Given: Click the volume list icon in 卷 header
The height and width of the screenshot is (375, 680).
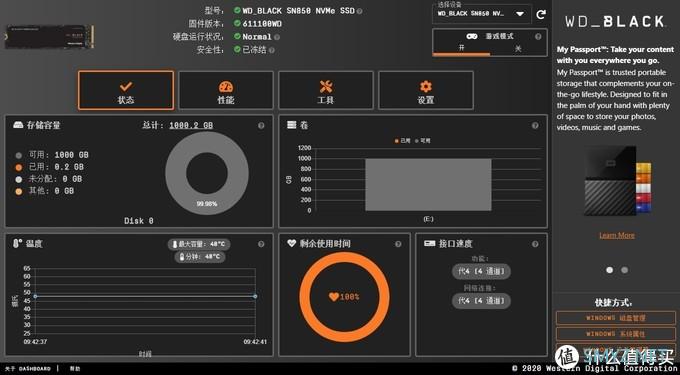Looking at the screenshot, I should [x=292, y=125].
